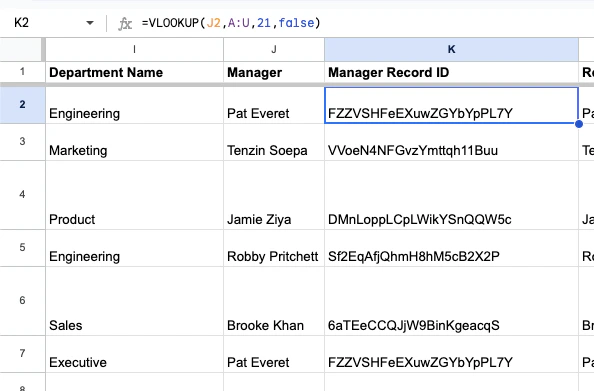Viewport: 594px width, 391px height.
Task: Select cell K2 with FZZVSHFeEXuwZGYbYpPL7Y
Action: coord(451,105)
